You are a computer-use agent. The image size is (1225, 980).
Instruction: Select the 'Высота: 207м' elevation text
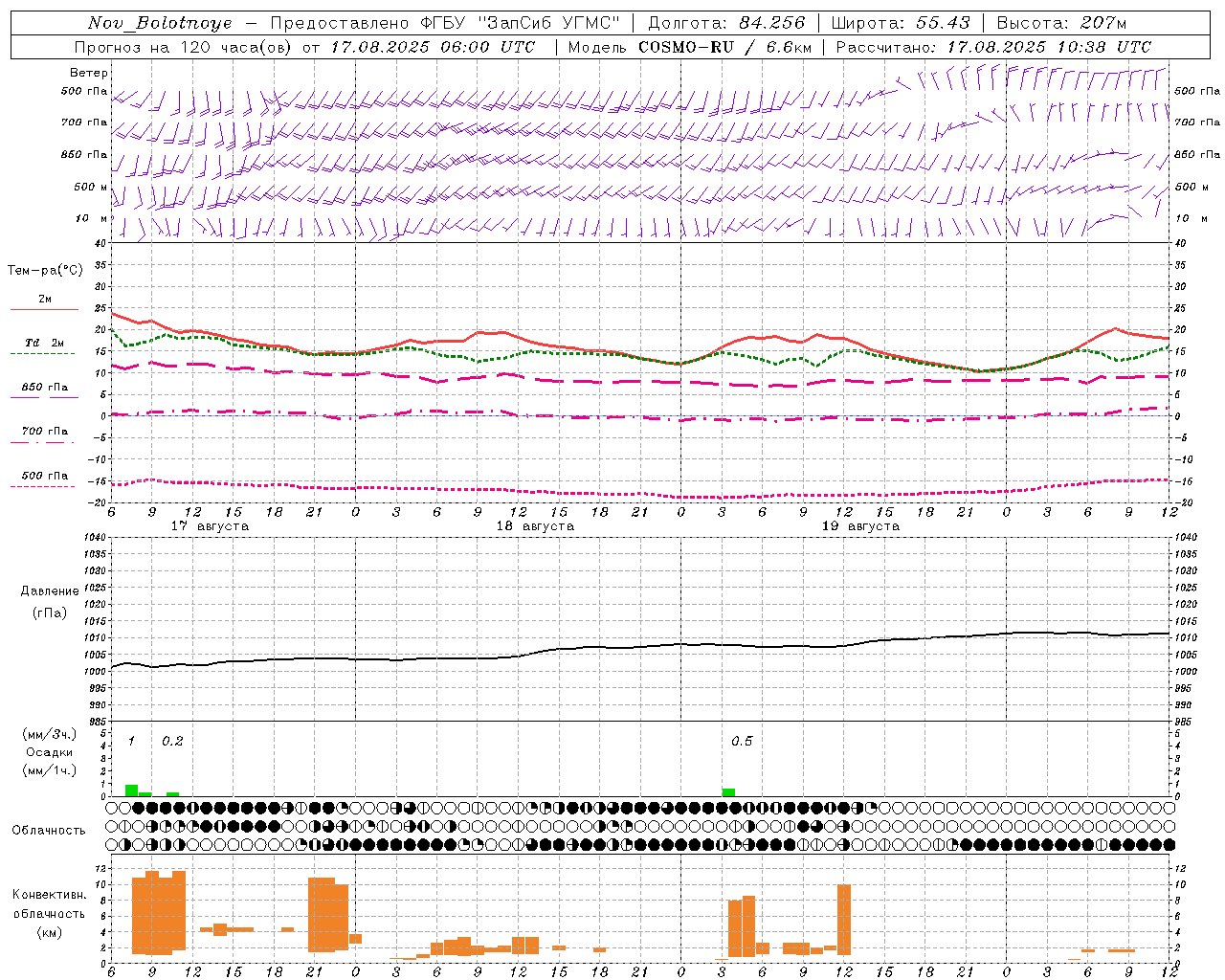[x=1061, y=23]
